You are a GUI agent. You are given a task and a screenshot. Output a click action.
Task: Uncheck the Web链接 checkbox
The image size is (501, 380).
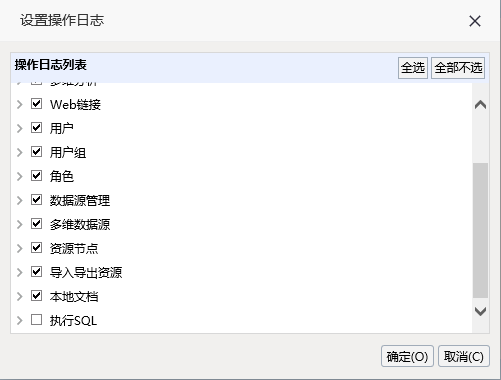pos(36,104)
